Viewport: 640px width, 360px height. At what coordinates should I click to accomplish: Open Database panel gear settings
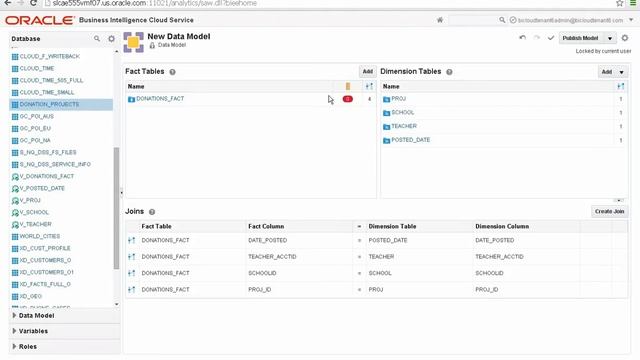(x=111, y=38)
